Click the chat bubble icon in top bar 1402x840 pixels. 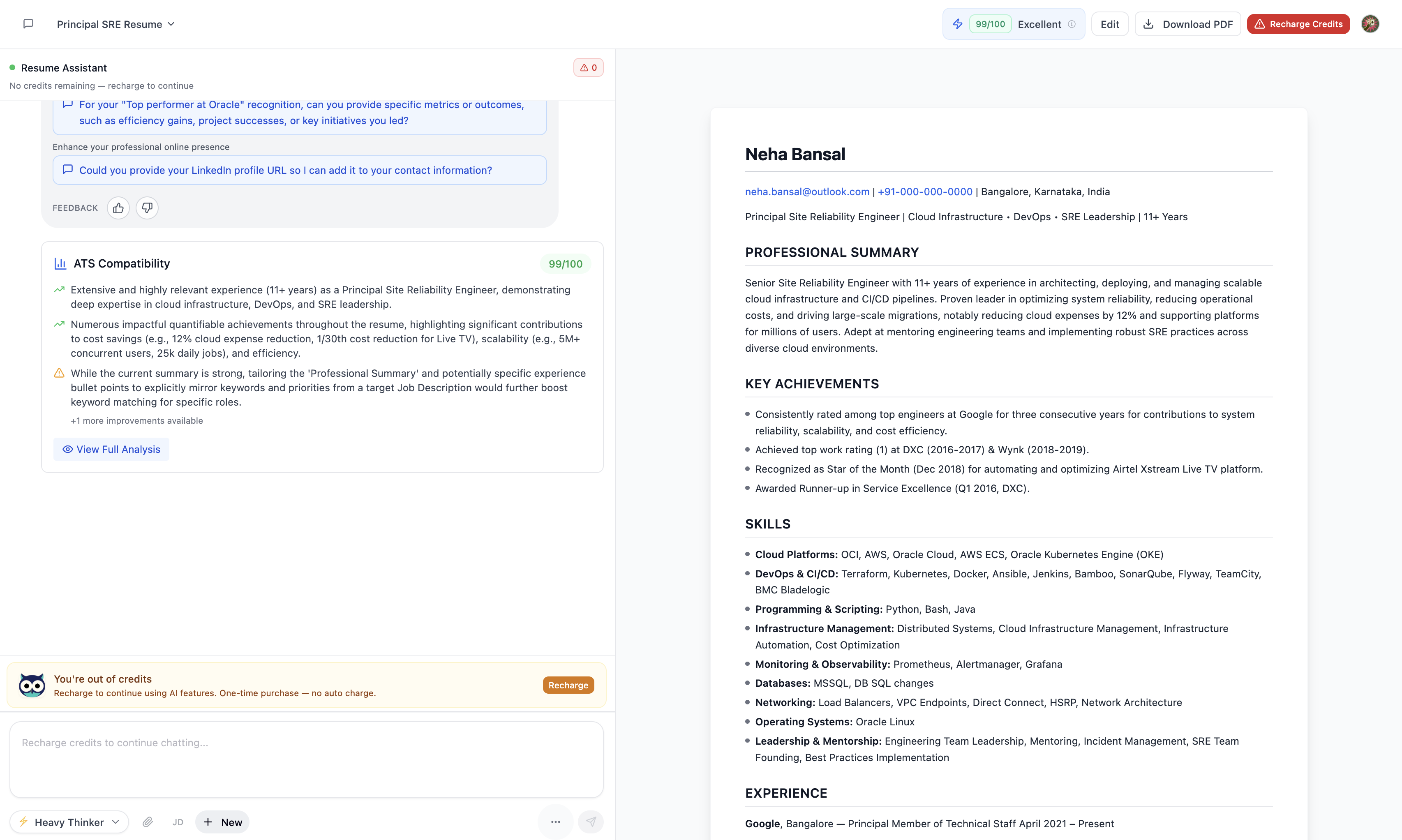point(28,24)
